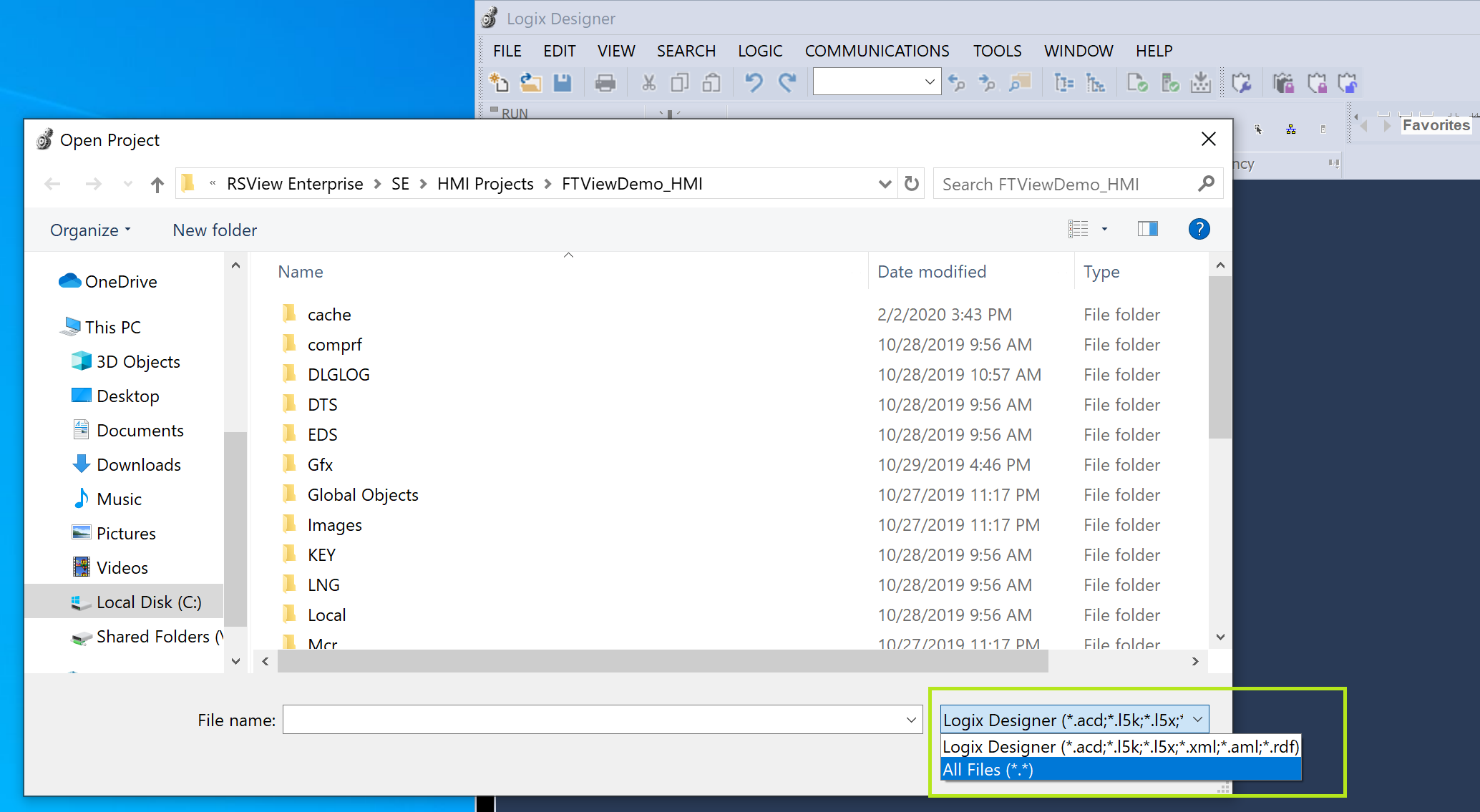Select Downloads in navigation pane
The image size is (1480, 812).
click(x=138, y=465)
